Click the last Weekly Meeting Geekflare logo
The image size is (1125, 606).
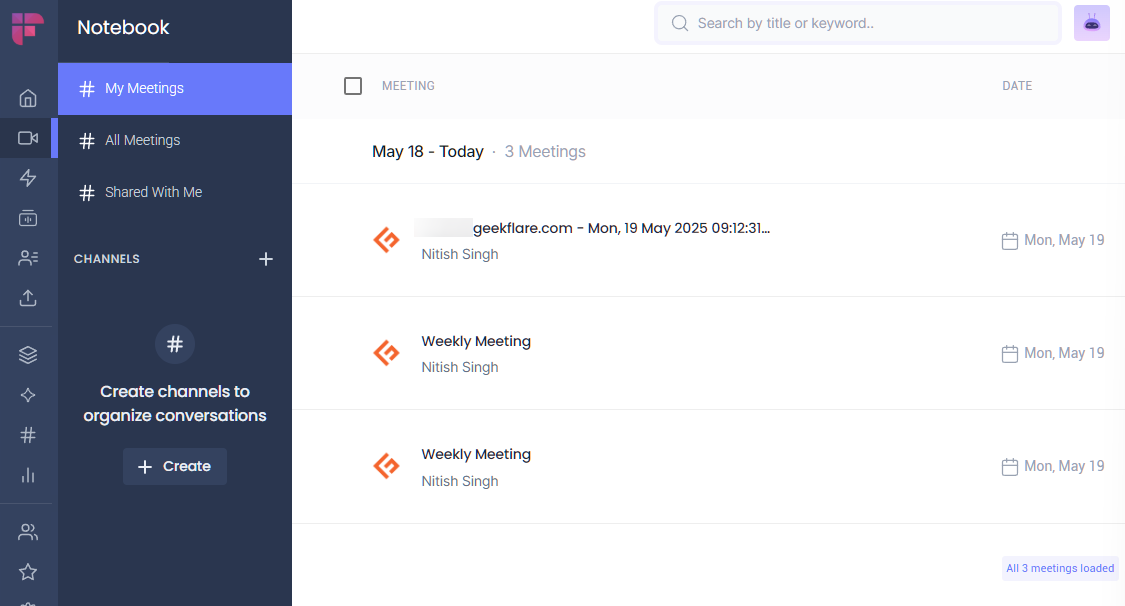(387, 466)
